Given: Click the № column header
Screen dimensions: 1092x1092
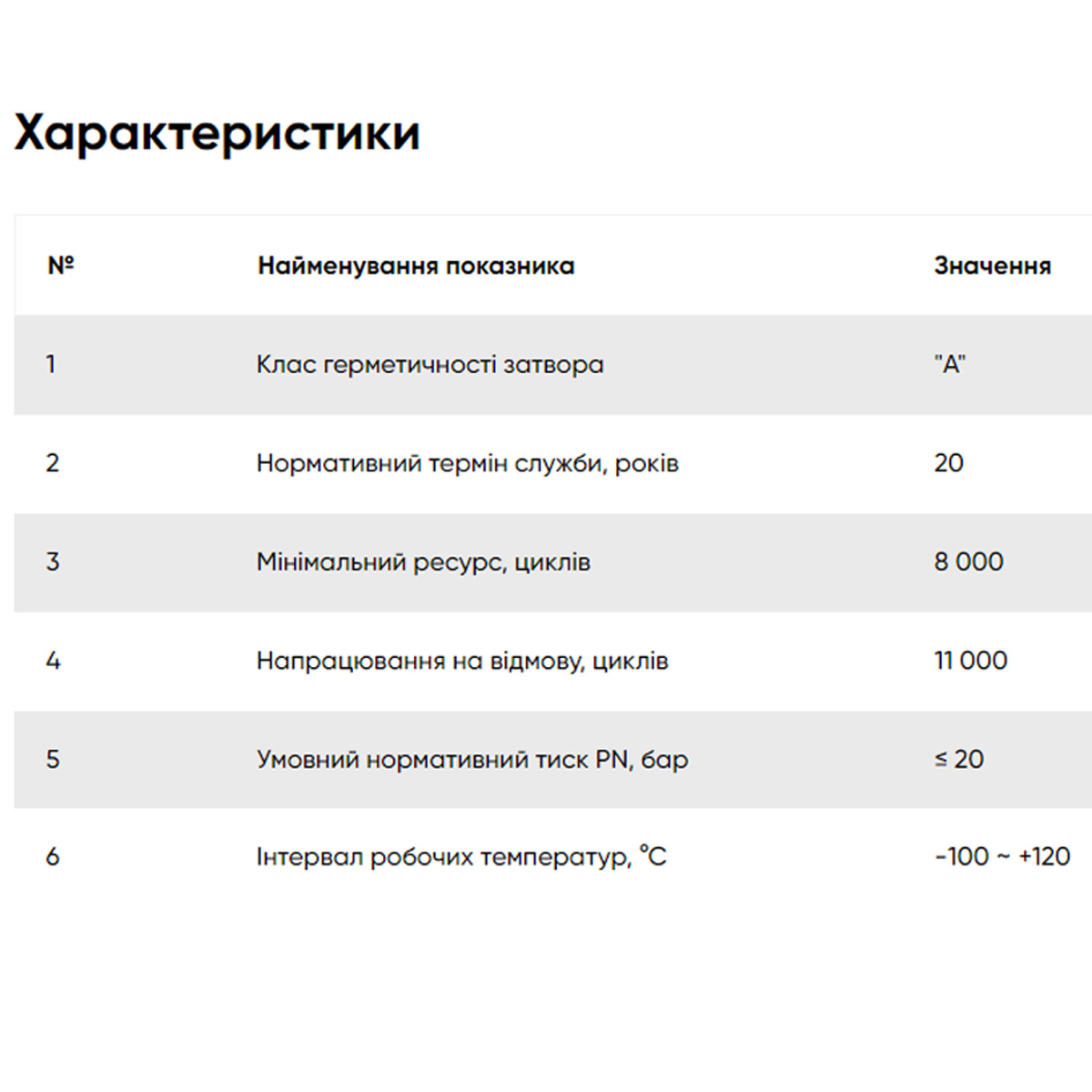Looking at the screenshot, I should click(x=60, y=266).
